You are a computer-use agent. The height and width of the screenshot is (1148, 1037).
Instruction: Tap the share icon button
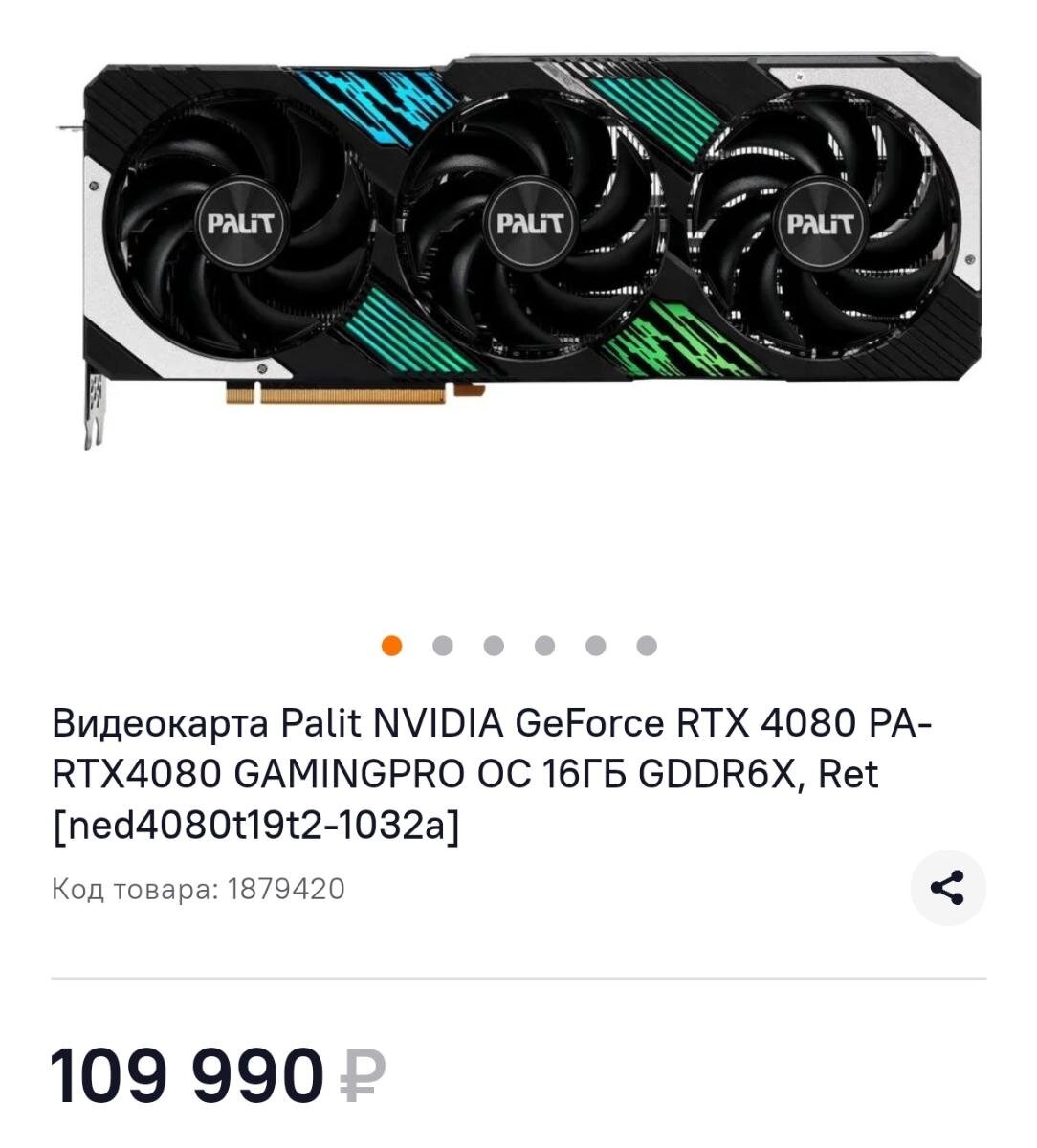pyautogui.click(x=947, y=888)
